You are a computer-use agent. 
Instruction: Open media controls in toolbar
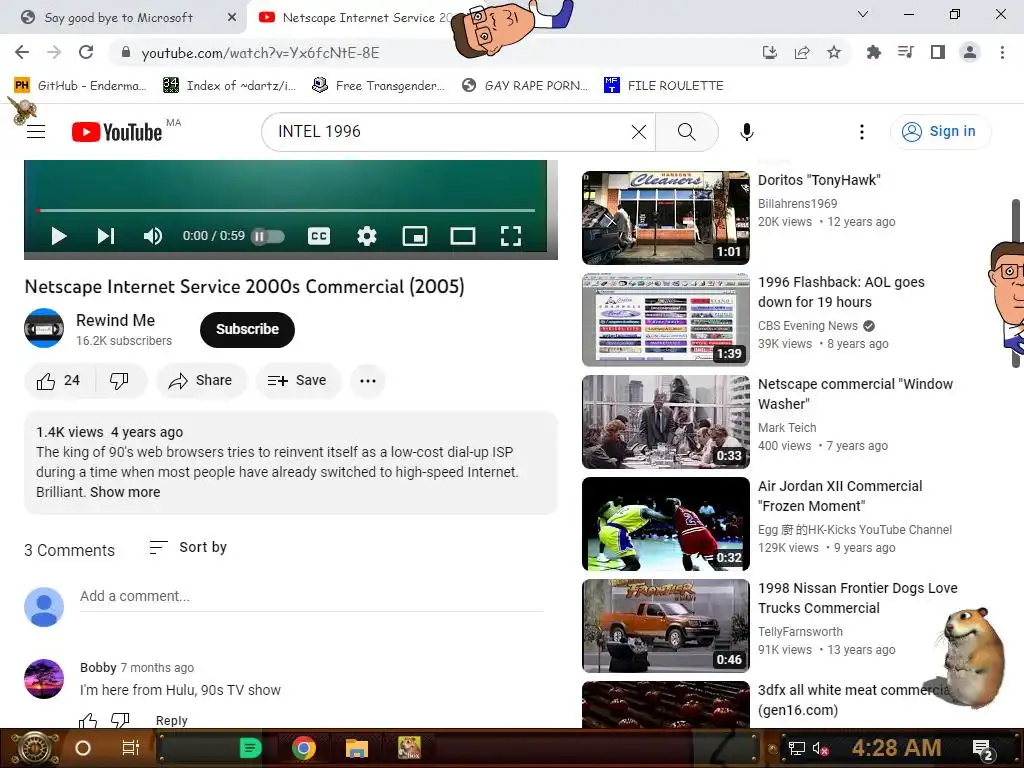click(906, 52)
